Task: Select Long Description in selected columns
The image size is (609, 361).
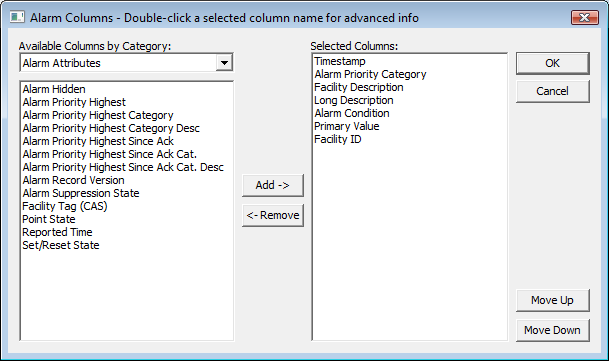Action: coord(354,100)
